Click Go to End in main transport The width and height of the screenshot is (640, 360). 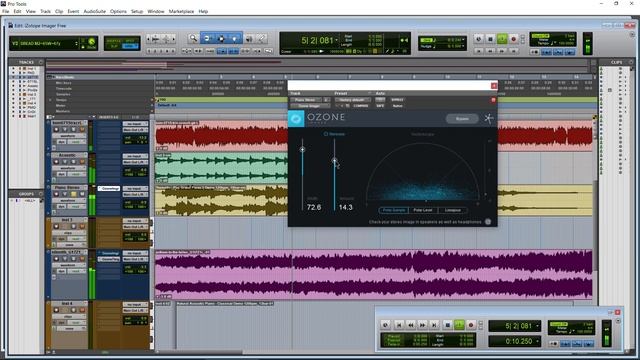(513, 51)
